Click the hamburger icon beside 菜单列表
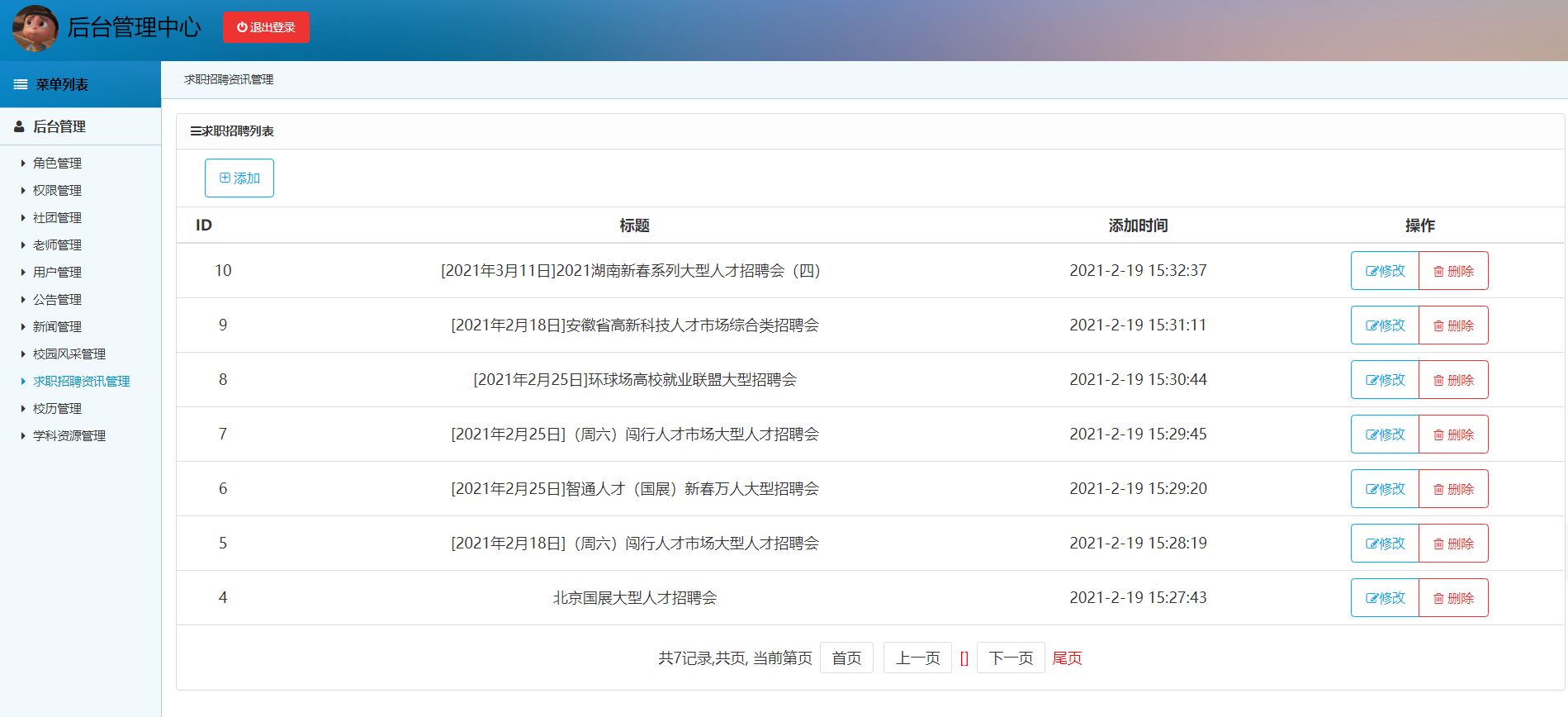Screen dimensions: 1568x717 tap(21, 85)
